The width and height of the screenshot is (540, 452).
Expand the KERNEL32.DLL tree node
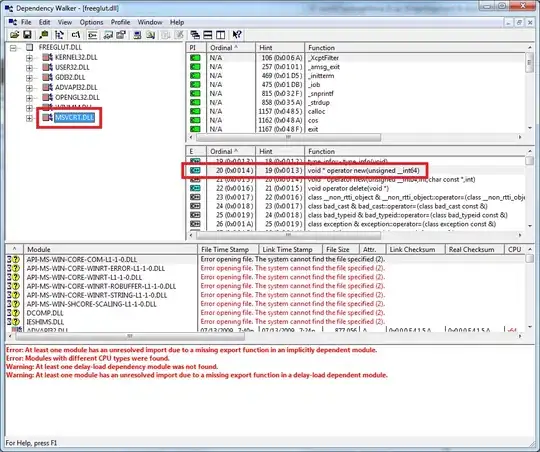tap(29, 58)
